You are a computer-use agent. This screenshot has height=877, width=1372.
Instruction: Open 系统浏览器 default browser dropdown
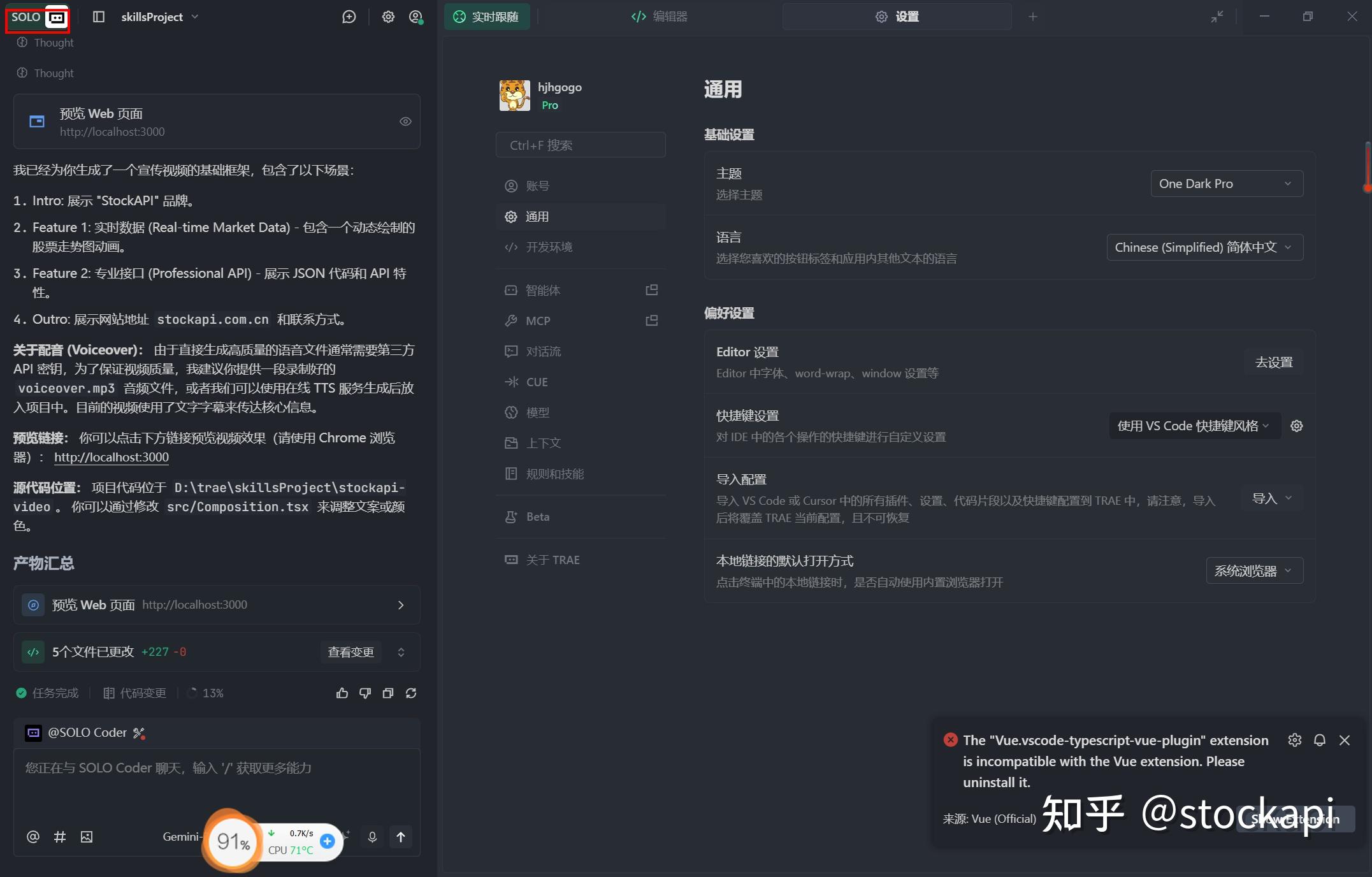[1254, 570]
